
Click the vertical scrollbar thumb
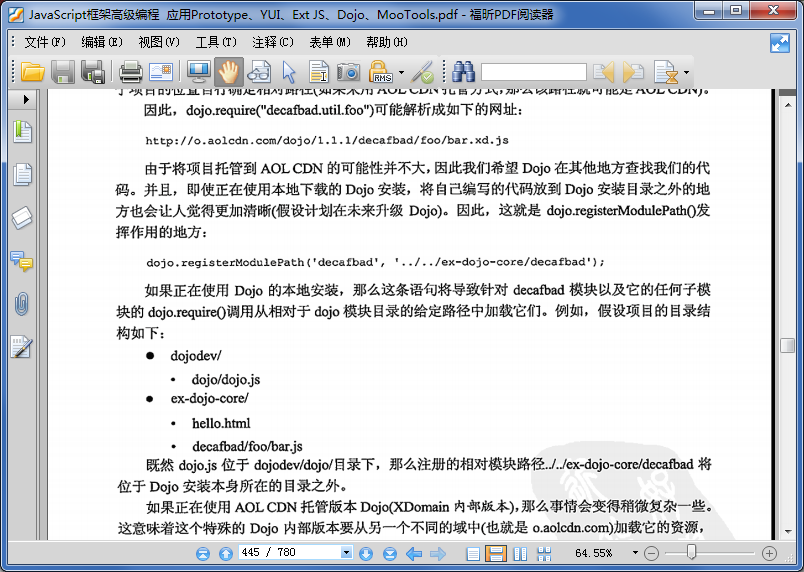(787, 345)
